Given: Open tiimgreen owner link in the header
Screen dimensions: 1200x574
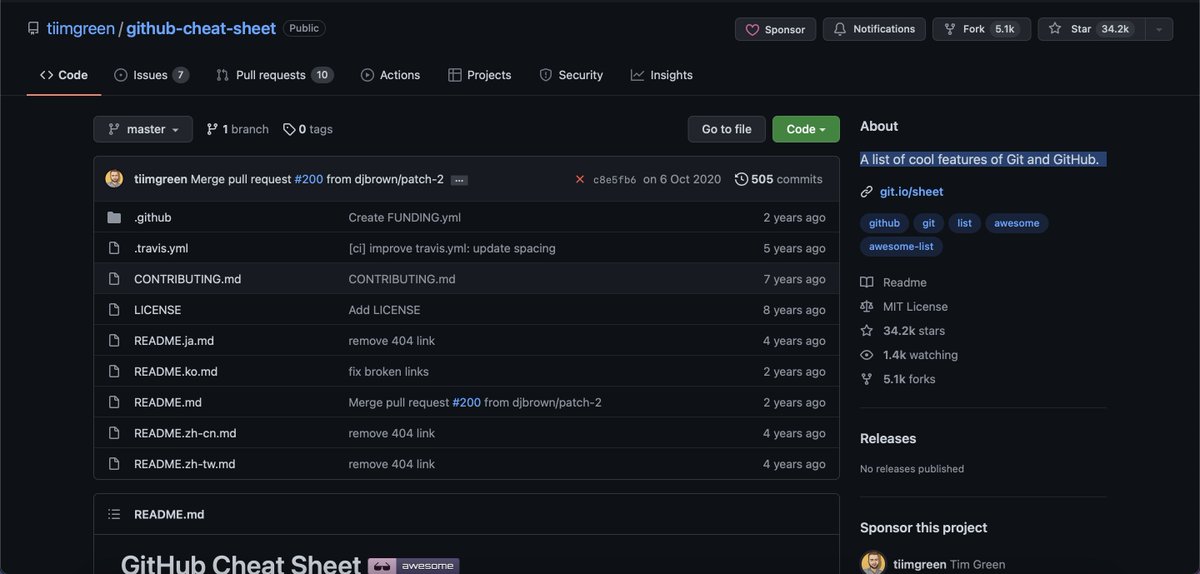Looking at the screenshot, I should 80,29.
